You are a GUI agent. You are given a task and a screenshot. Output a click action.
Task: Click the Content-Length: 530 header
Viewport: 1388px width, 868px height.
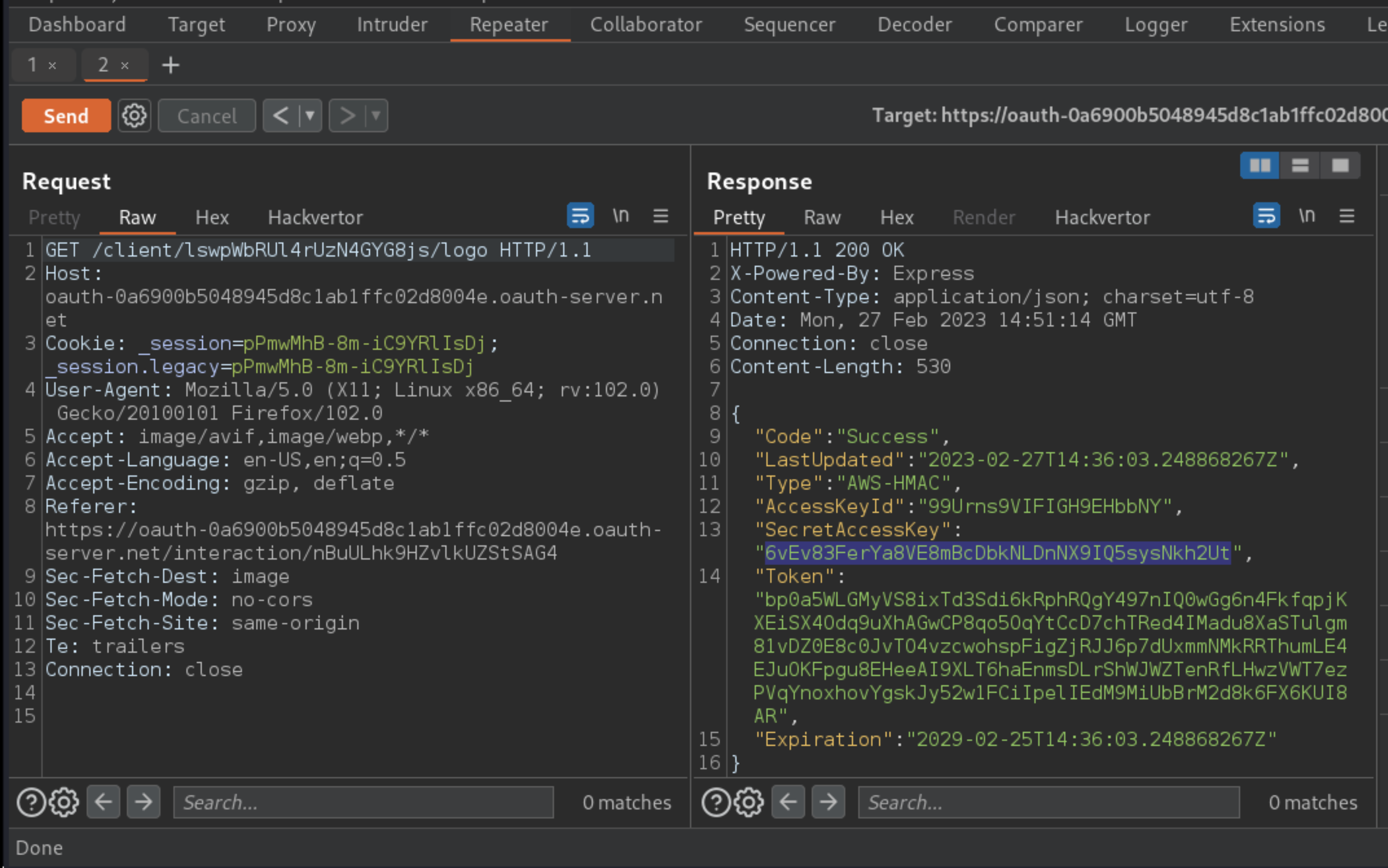pyautogui.click(x=840, y=366)
